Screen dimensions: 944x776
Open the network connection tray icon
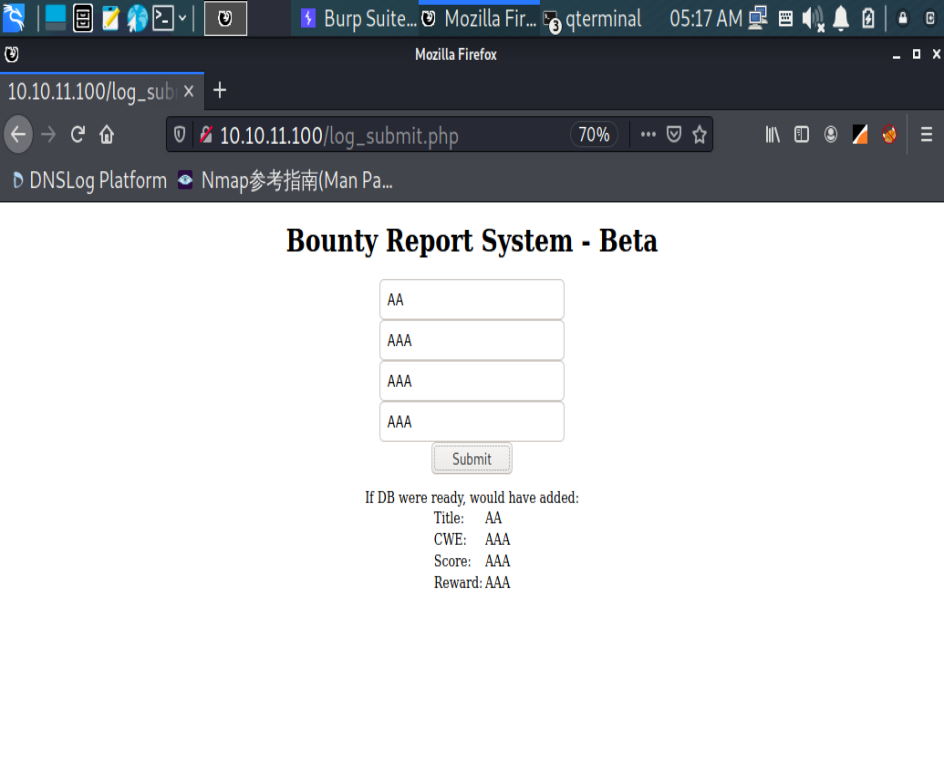[x=758, y=18]
